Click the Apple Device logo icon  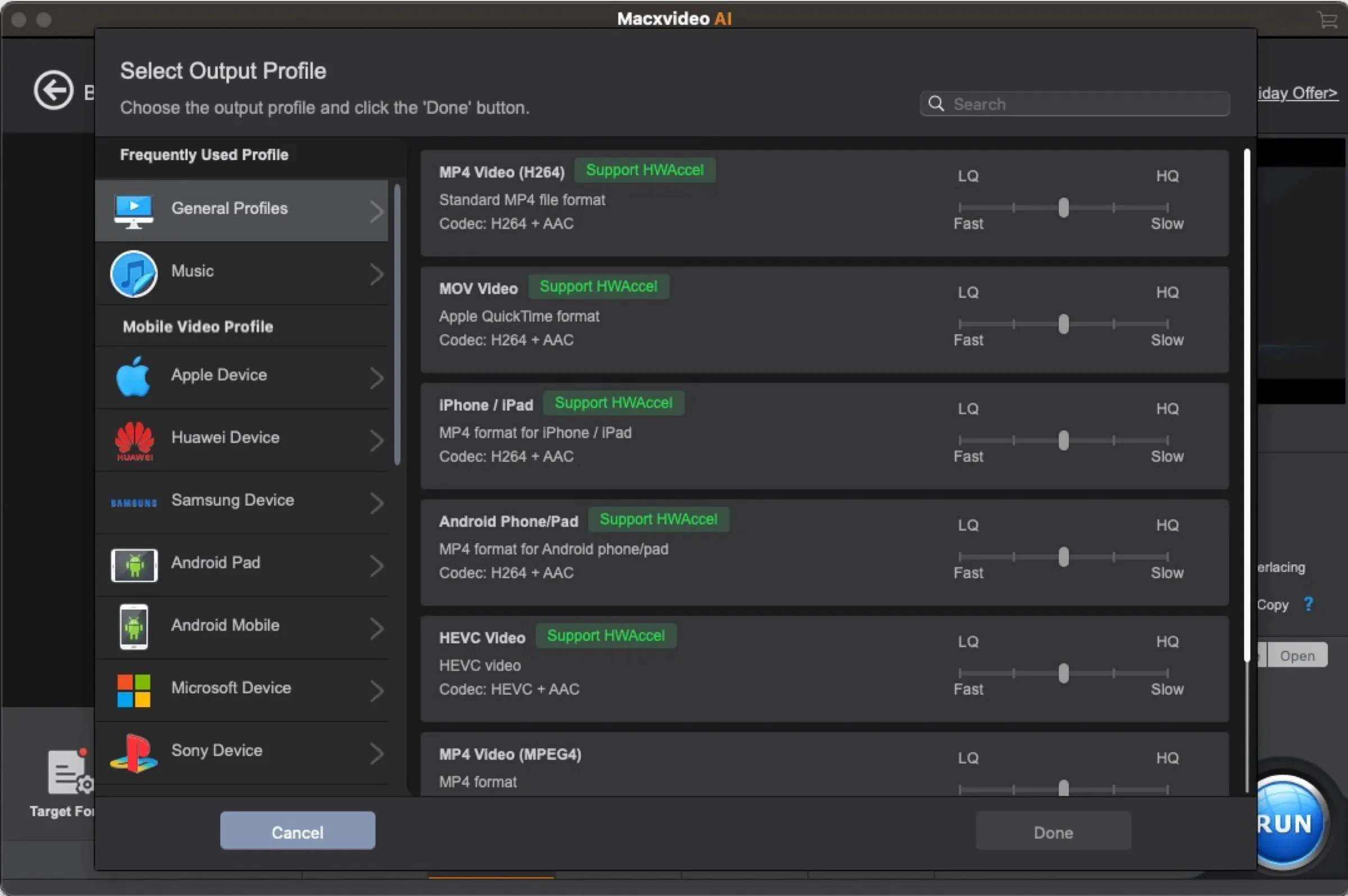coord(133,376)
